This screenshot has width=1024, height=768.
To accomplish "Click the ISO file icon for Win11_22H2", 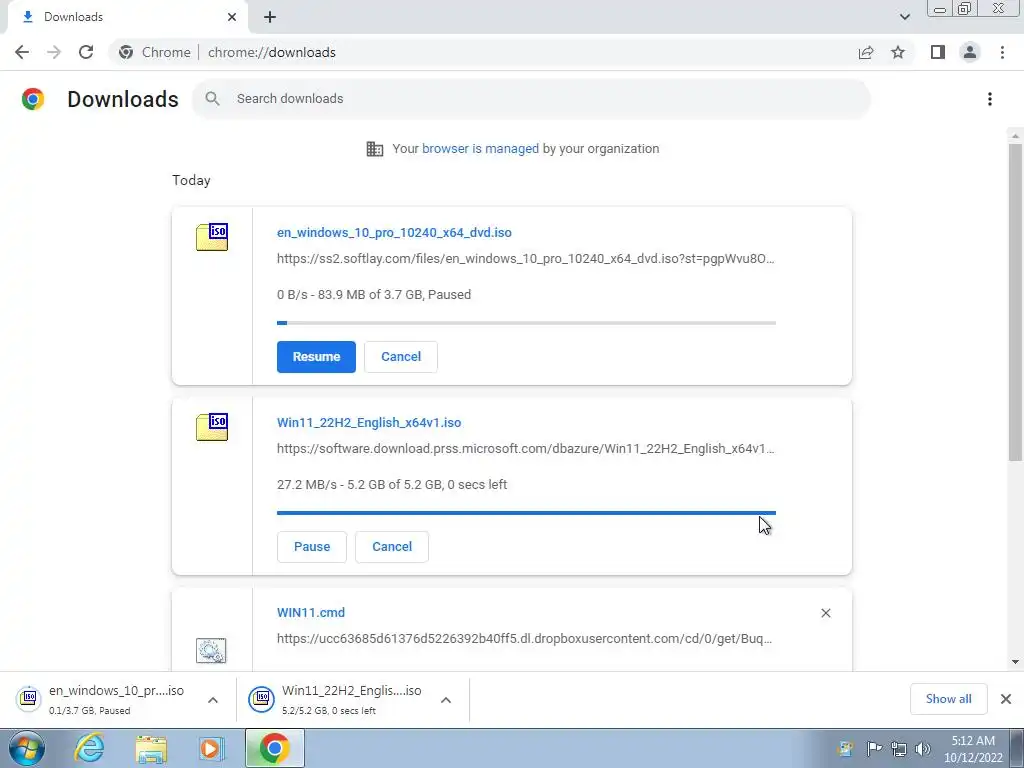I will point(212,427).
